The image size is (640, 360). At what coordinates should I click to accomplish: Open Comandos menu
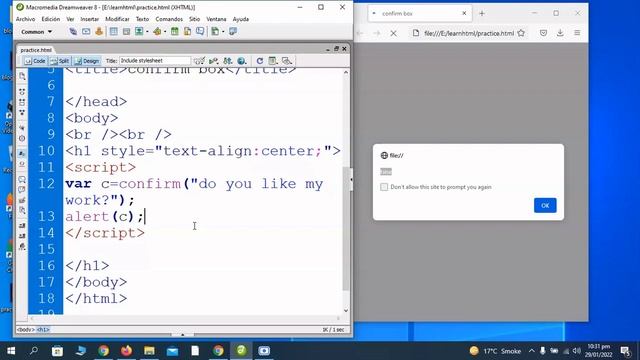point(169,19)
